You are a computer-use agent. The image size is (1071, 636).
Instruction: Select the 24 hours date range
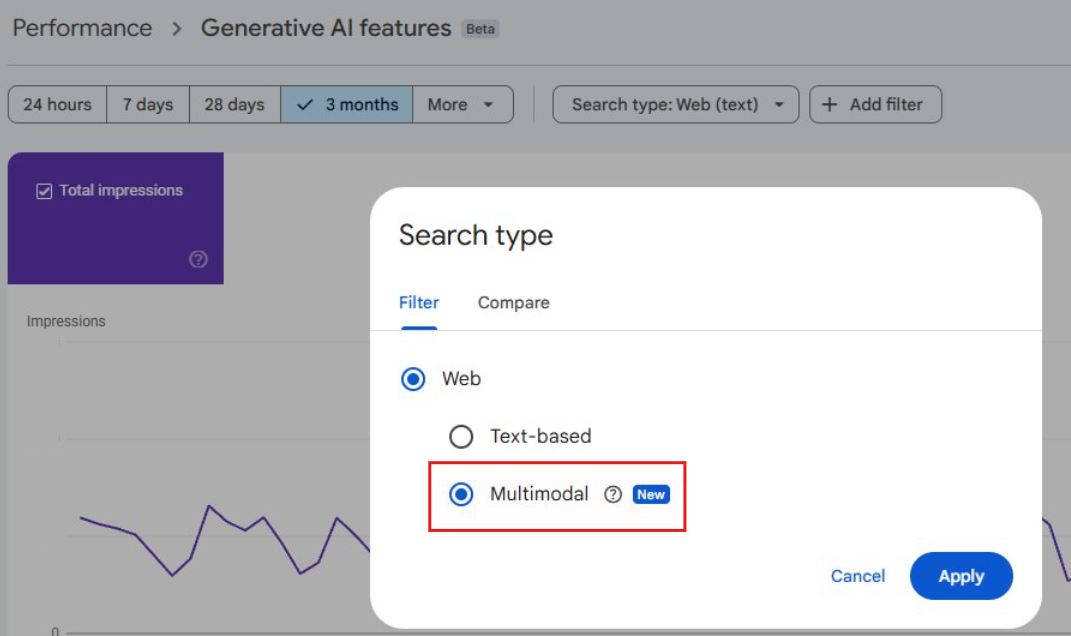(57, 105)
